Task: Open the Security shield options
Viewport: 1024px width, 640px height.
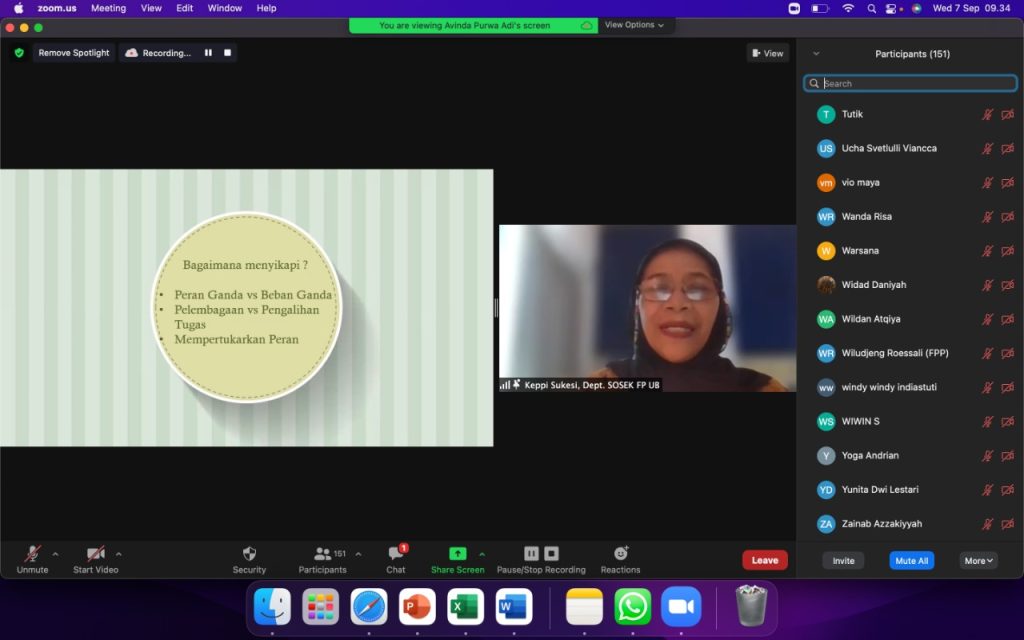Action: [249, 560]
